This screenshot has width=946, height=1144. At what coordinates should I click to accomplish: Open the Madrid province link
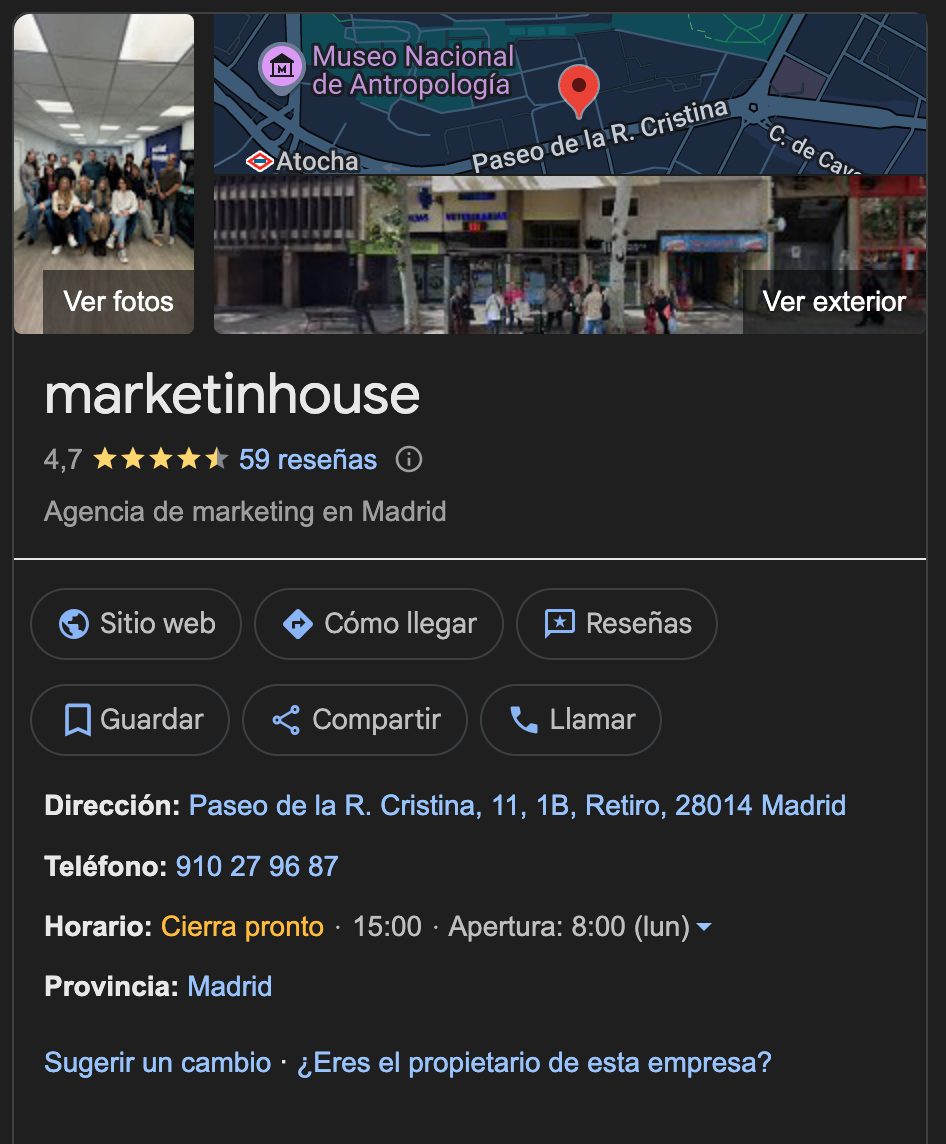tap(230, 986)
